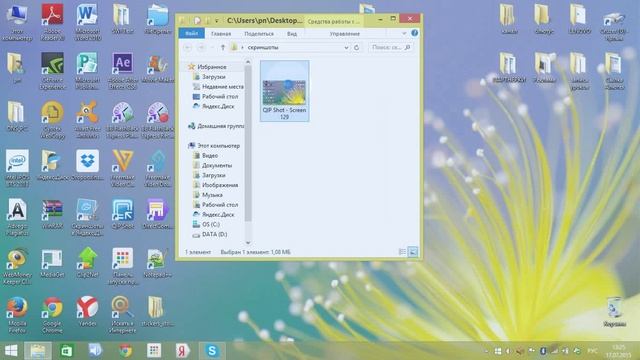Open Freemake shortcut with yellow V logo
The height and width of the screenshot is (360, 640).
pos(122,168)
